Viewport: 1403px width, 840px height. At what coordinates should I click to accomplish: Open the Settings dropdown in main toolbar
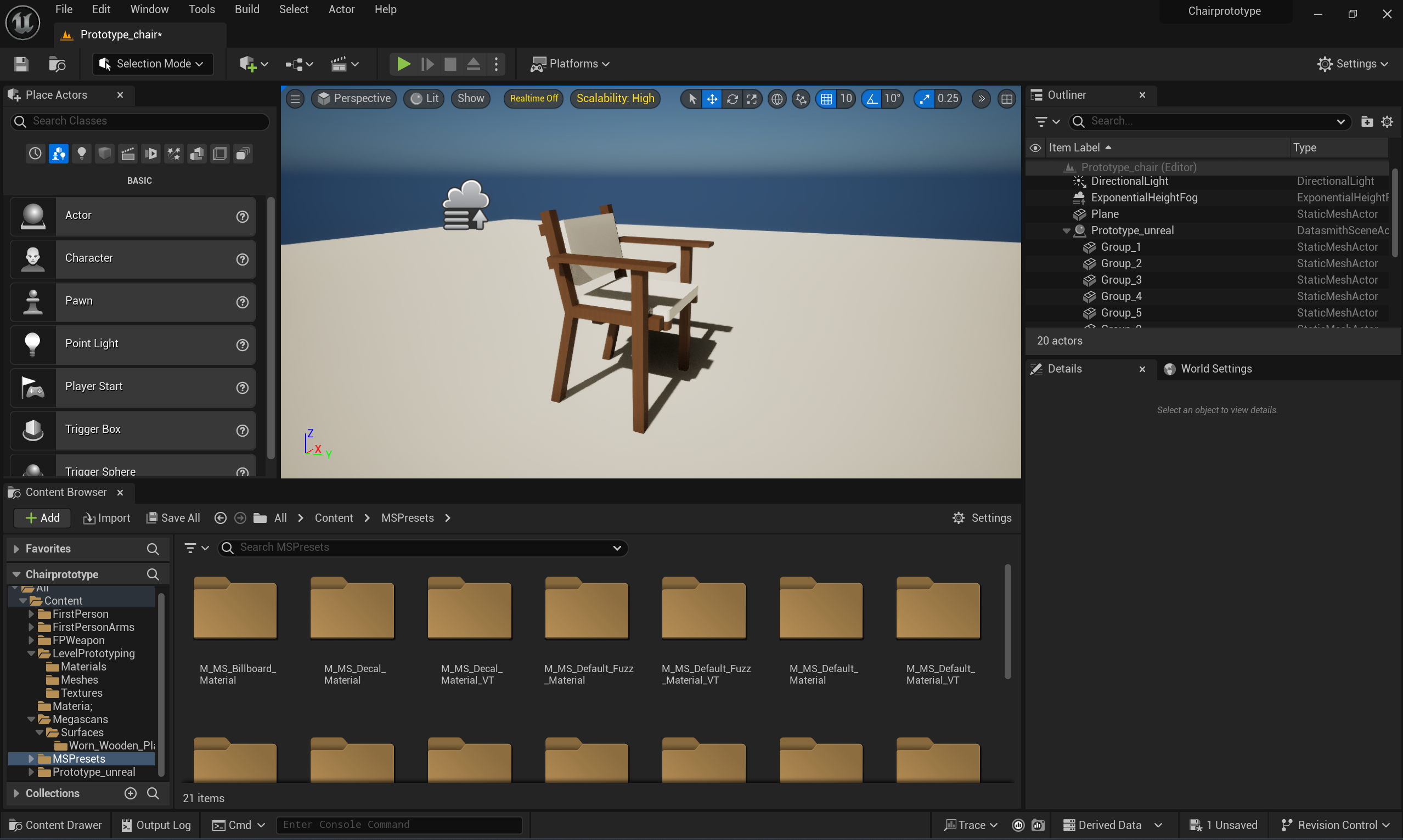tap(1353, 64)
